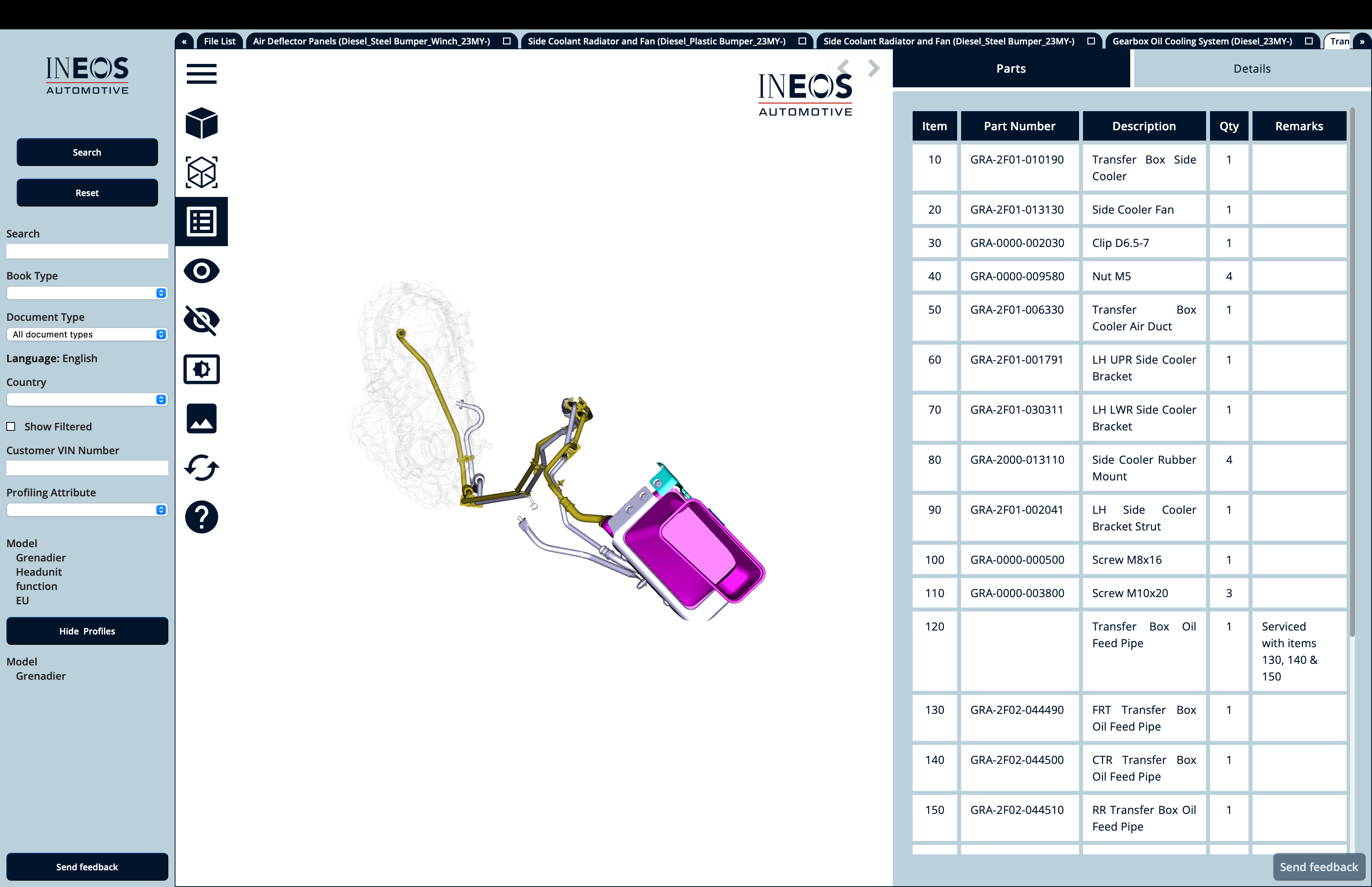Viewport: 1372px width, 887px height.
Task: Click the Qty column header
Action: click(1229, 126)
